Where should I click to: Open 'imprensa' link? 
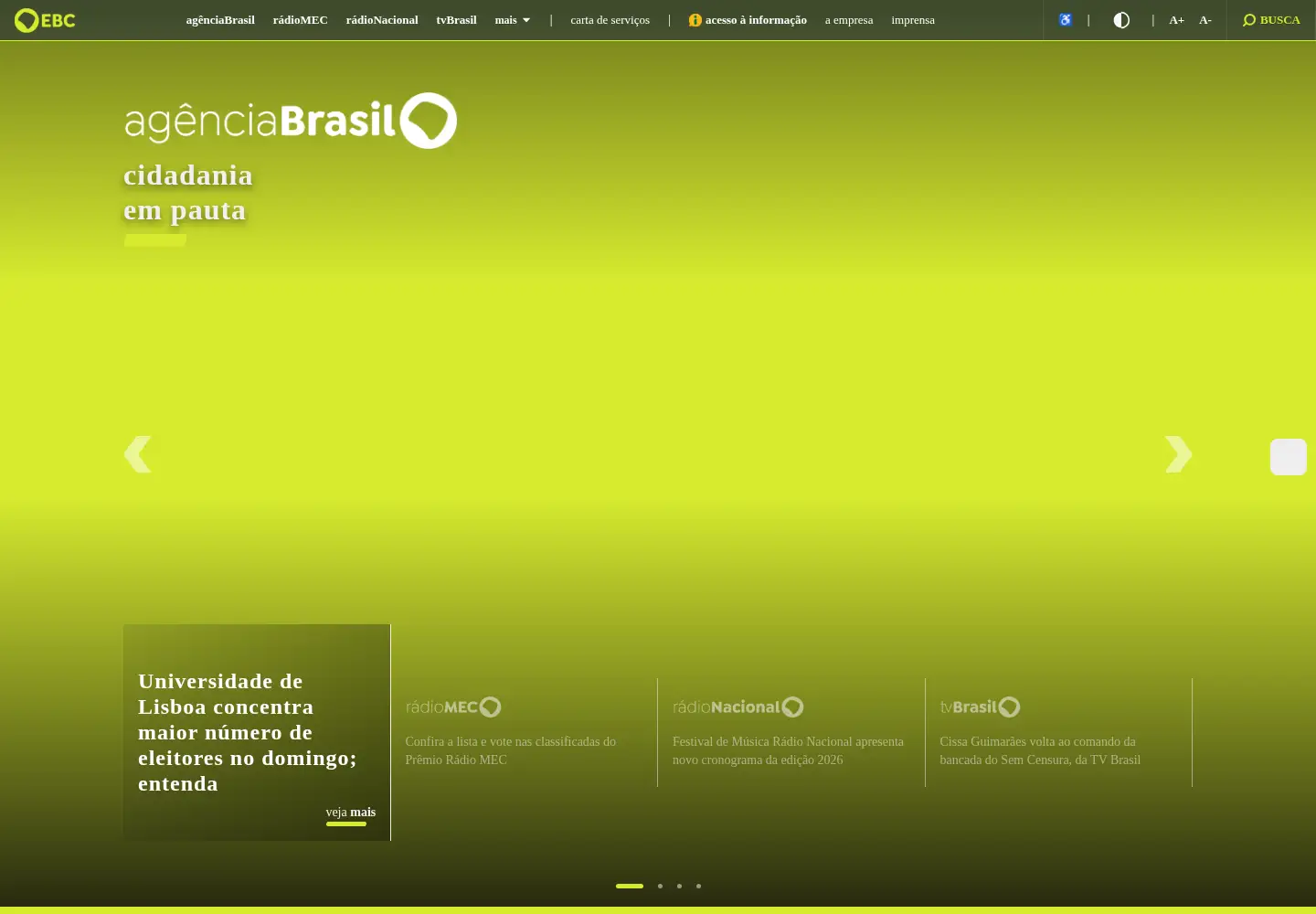tap(913, 20)
